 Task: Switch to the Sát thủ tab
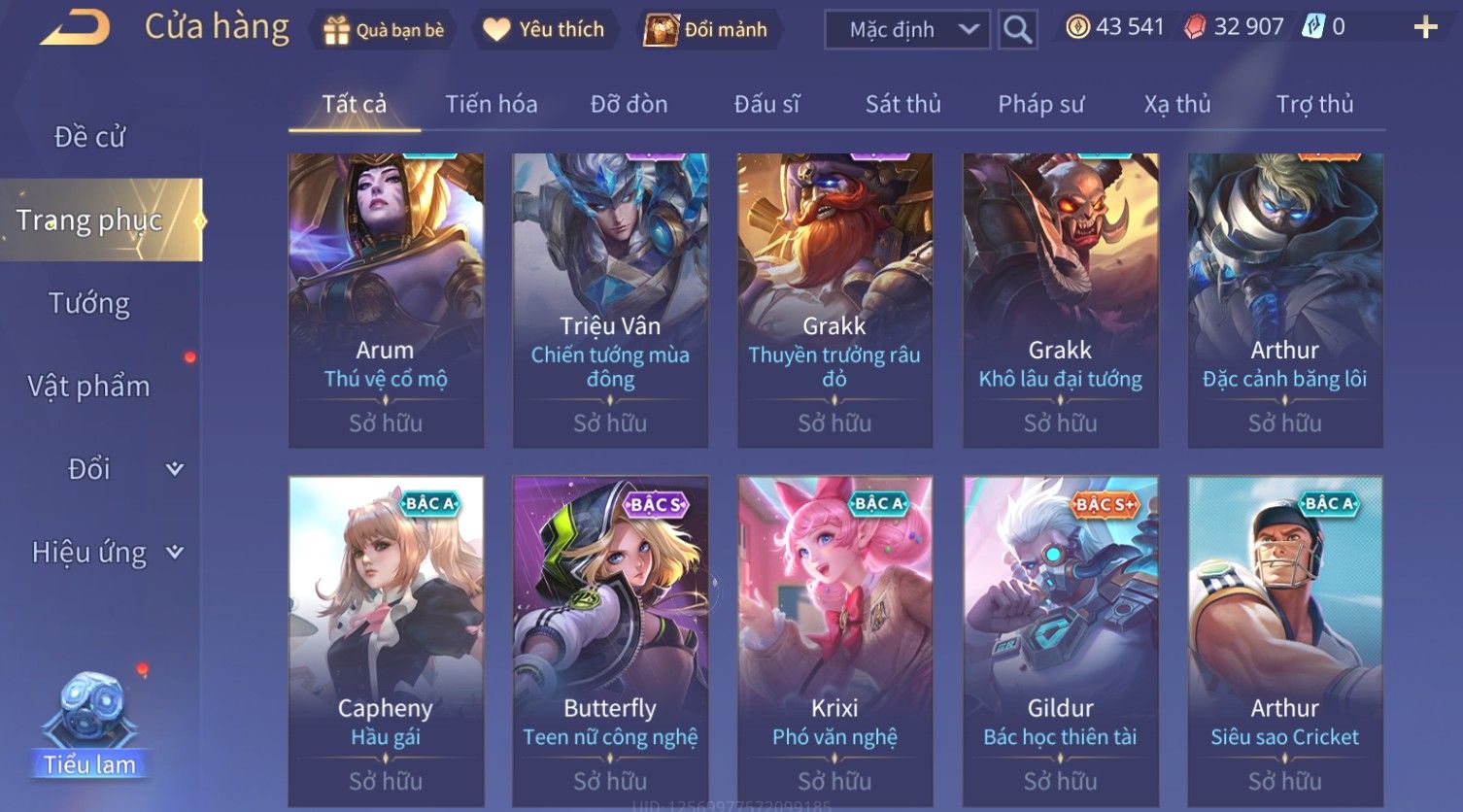coord(903,104)
